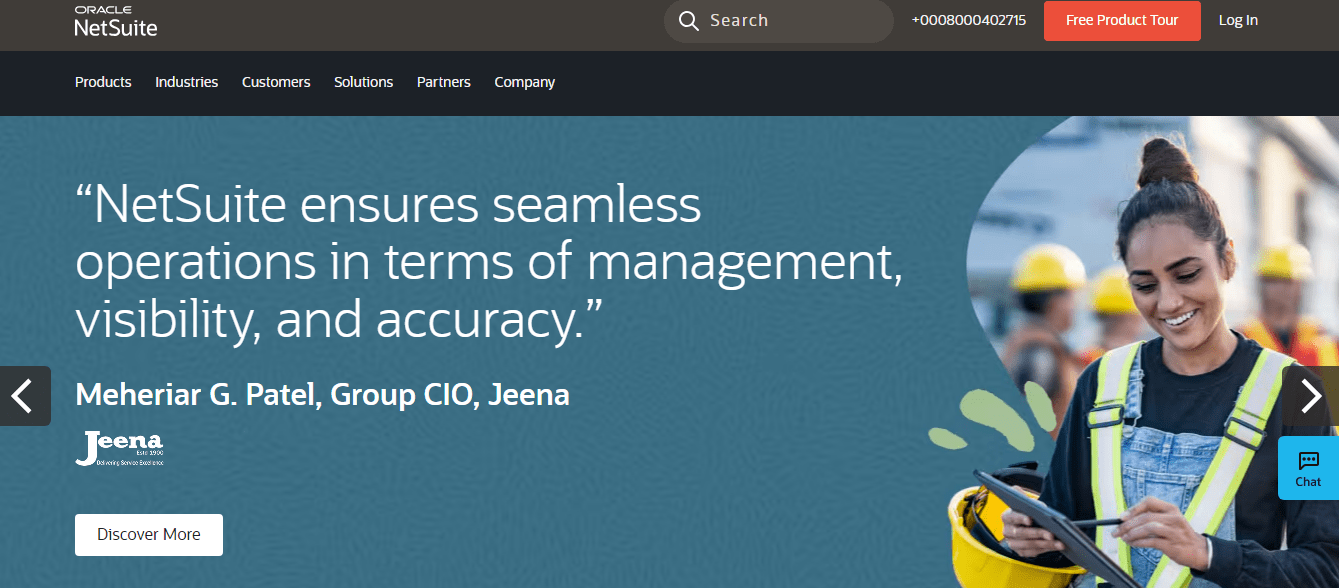Expand the Solutions navigation menu
The width and height of the screenshot is (1339, 588).
click(363, 82)
